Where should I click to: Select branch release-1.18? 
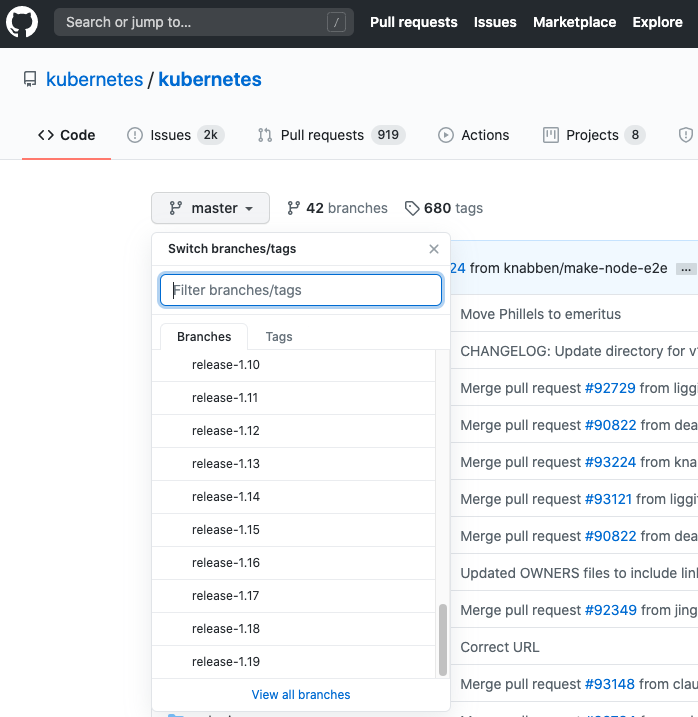point(293,629)
